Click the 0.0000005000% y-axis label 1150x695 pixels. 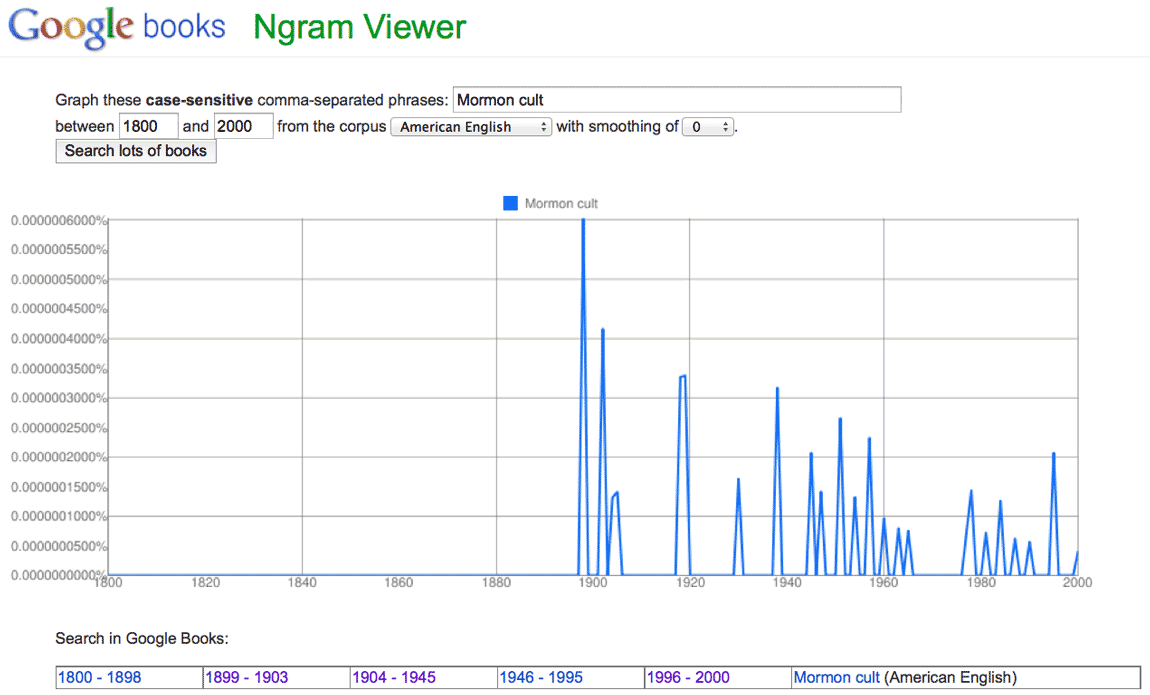[x=59, y=279]
